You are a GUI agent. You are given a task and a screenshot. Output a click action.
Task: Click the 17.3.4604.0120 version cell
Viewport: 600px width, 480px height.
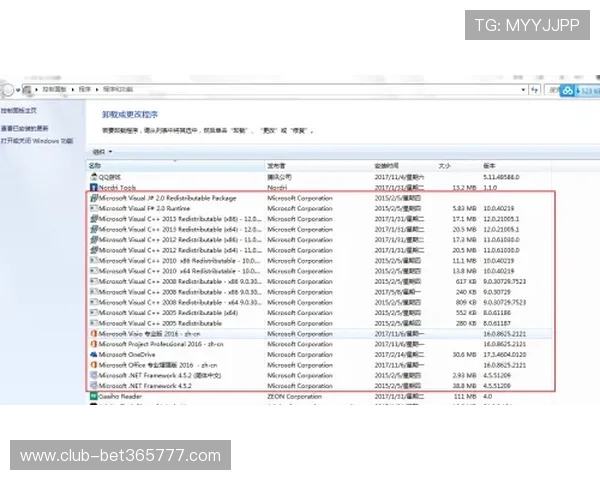click(x=504, y=354)
